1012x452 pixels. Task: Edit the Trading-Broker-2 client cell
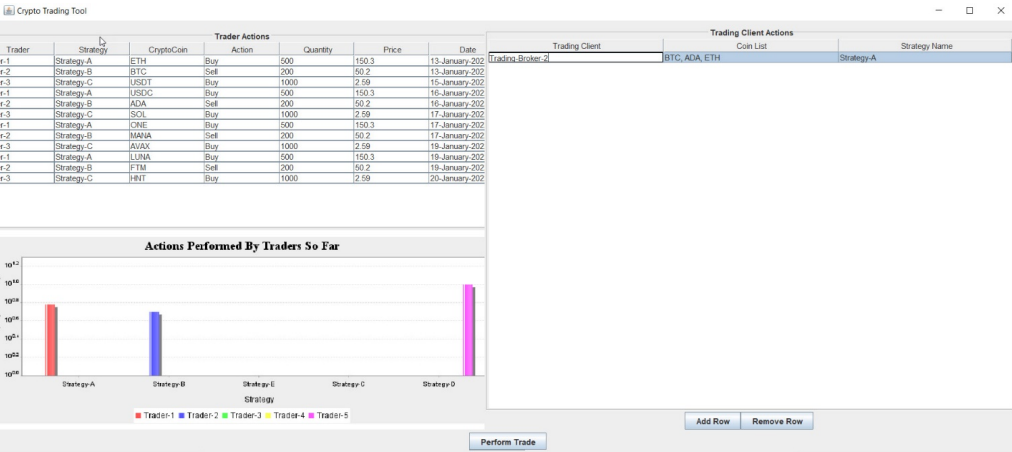click(574, 58)
